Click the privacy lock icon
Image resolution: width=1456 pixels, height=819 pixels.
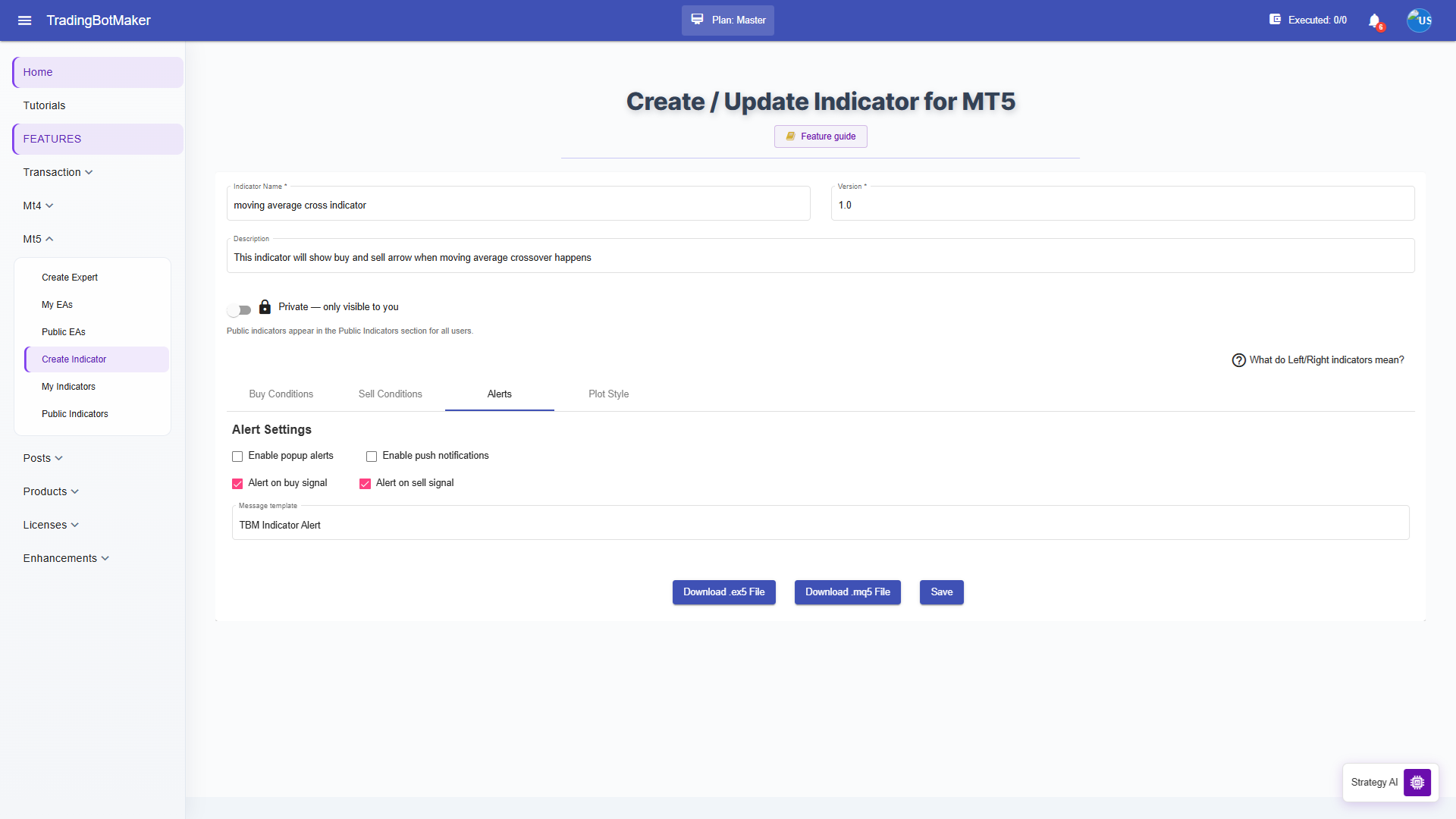(265, 307)
